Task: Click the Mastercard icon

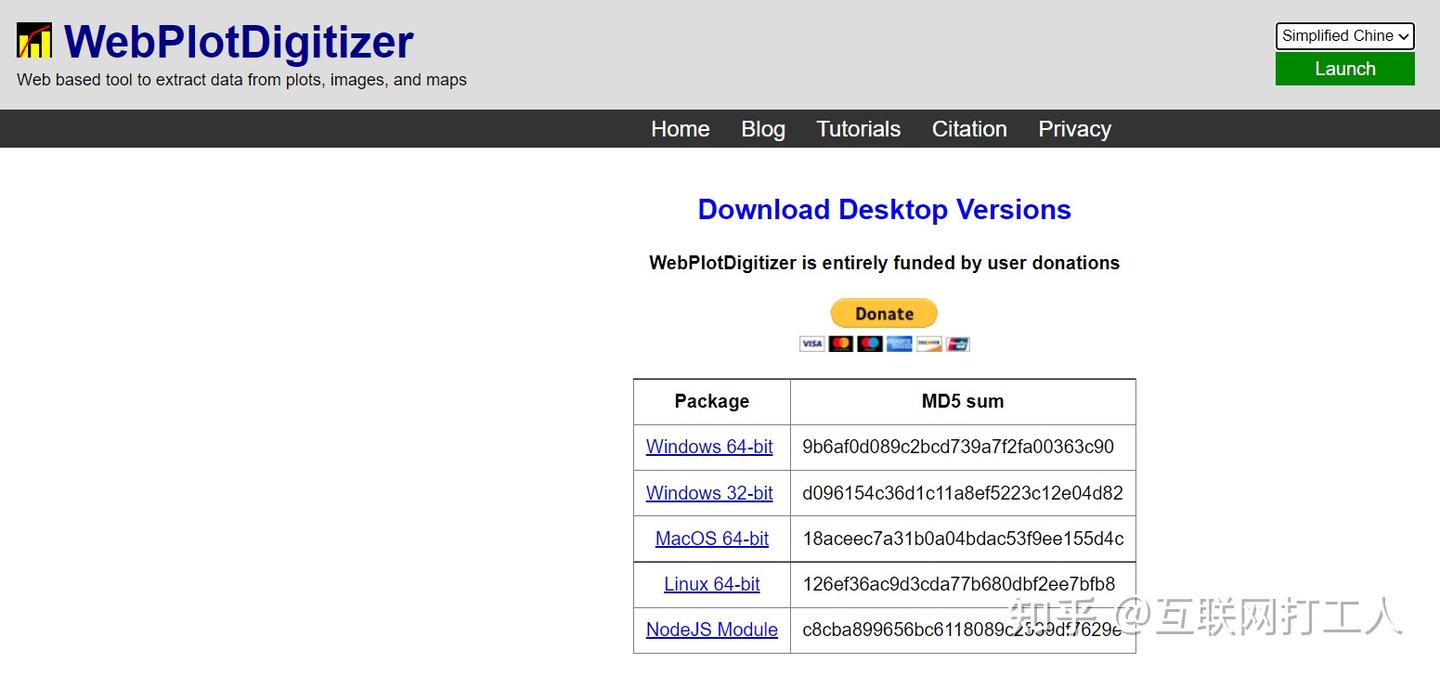Action: point(841,343)
